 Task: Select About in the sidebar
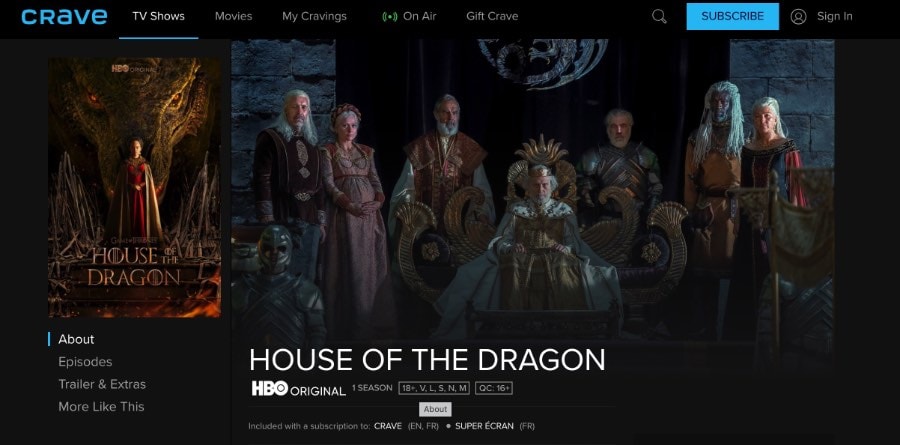pyautogui.click(x=76, y=339)
